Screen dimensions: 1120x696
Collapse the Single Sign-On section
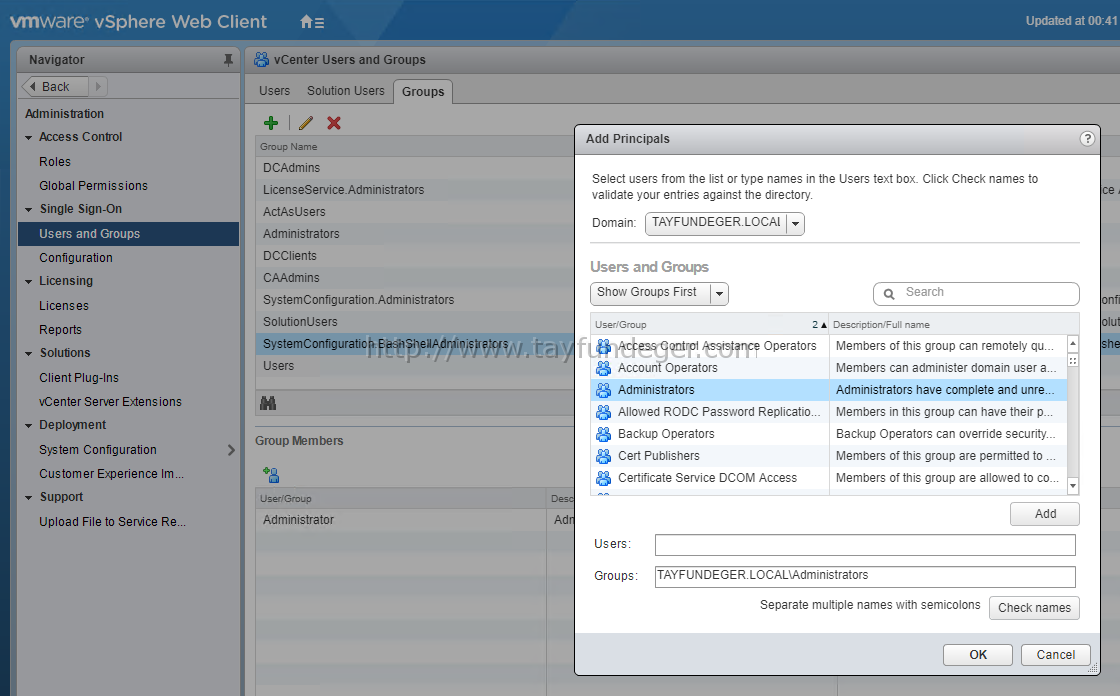pos(29,209)
